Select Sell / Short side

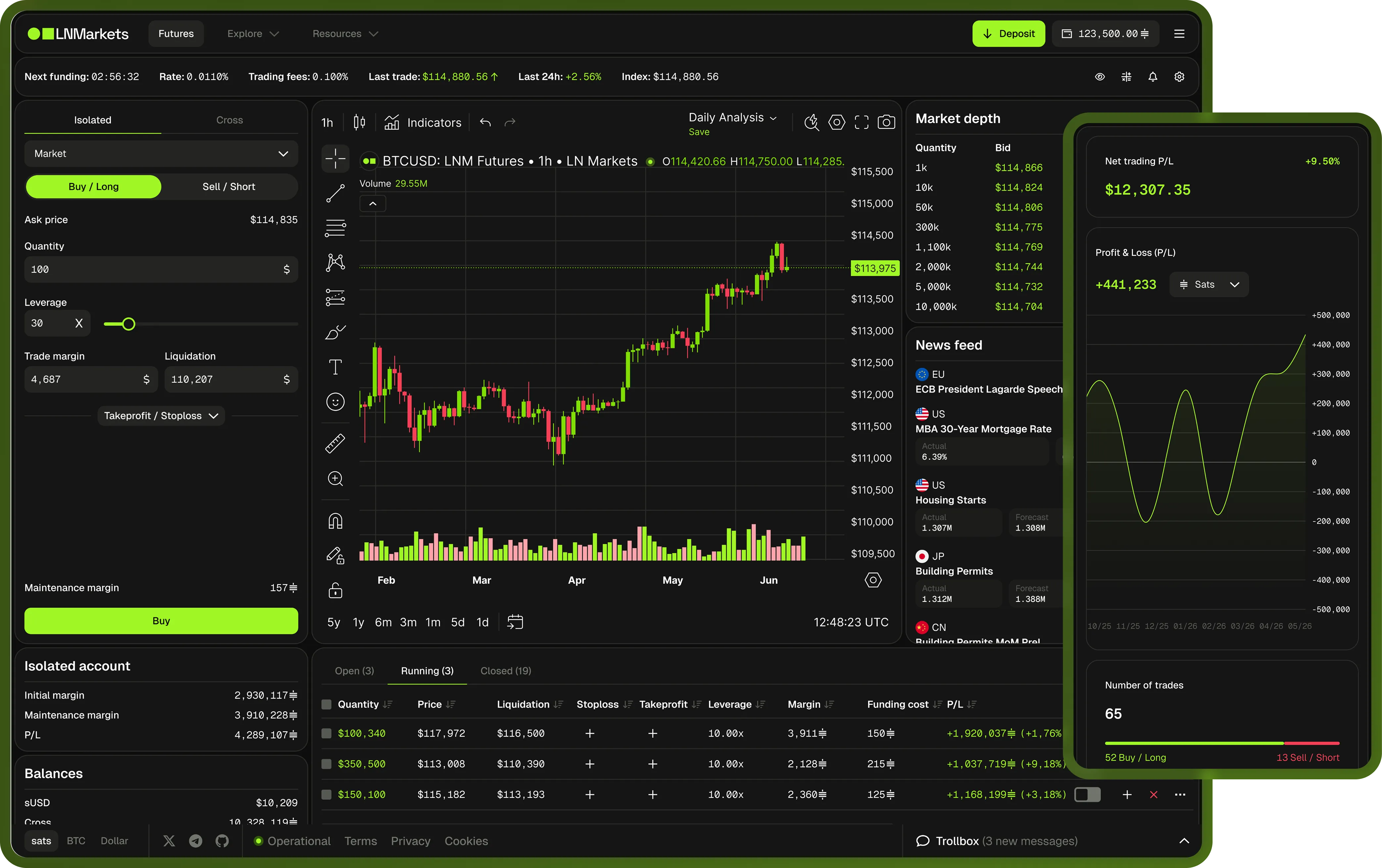229,187
